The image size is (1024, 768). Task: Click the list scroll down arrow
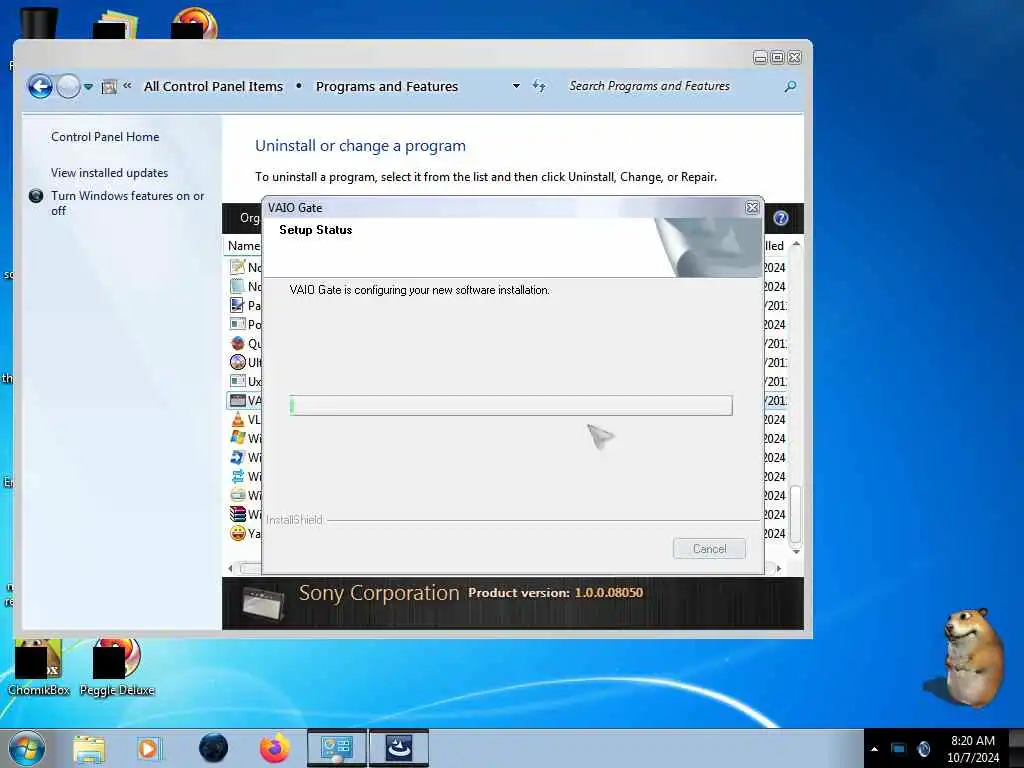[795, 552]
